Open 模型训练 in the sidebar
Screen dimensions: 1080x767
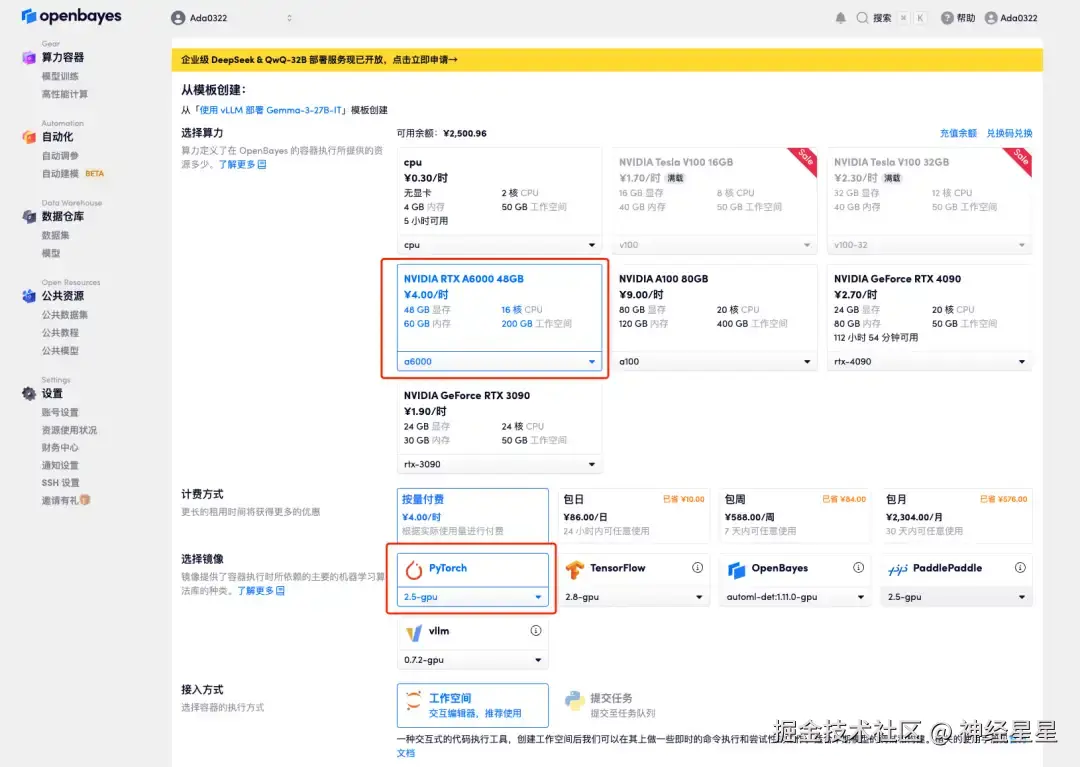tap(60, 76)
